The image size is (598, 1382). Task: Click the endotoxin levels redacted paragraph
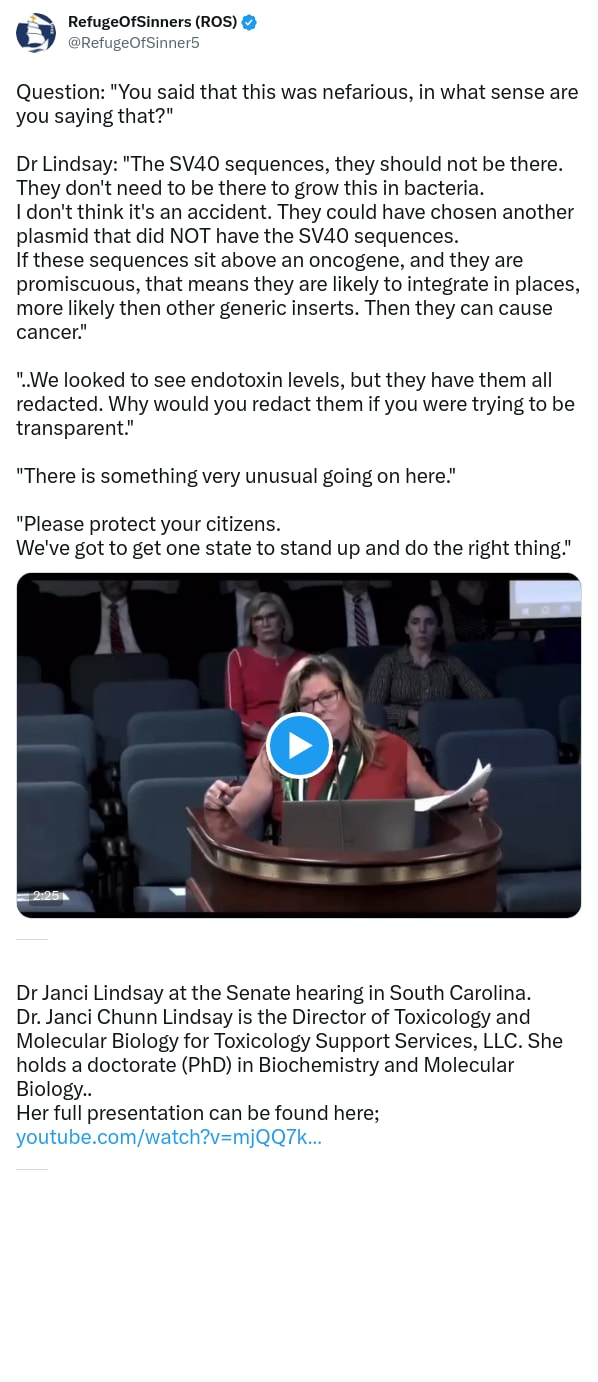point(295,404)
